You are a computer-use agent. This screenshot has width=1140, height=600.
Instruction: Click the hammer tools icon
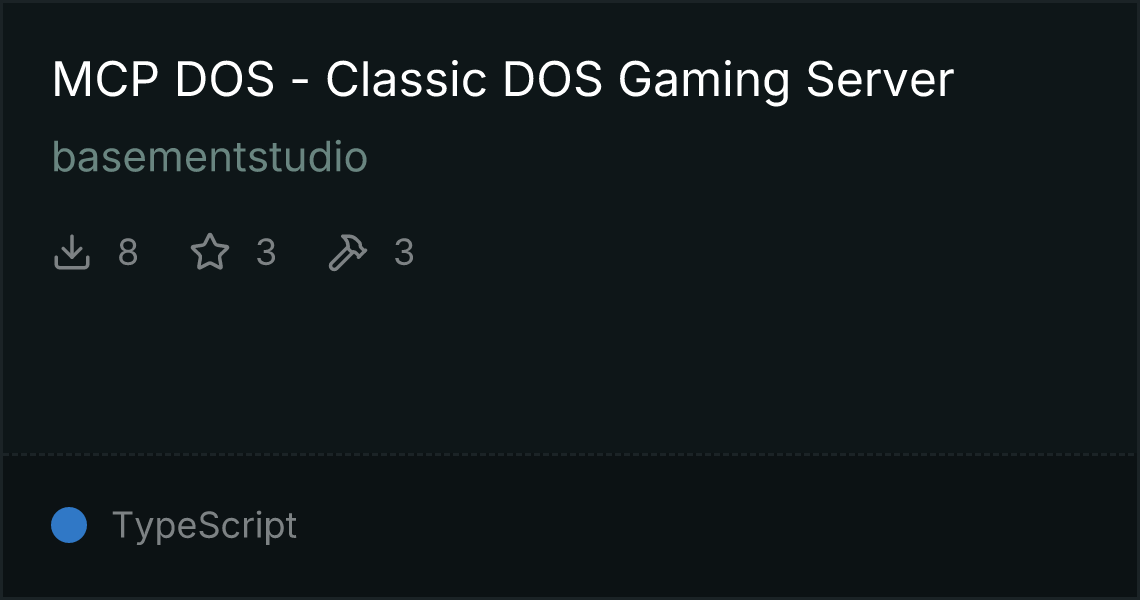(348, 252)
